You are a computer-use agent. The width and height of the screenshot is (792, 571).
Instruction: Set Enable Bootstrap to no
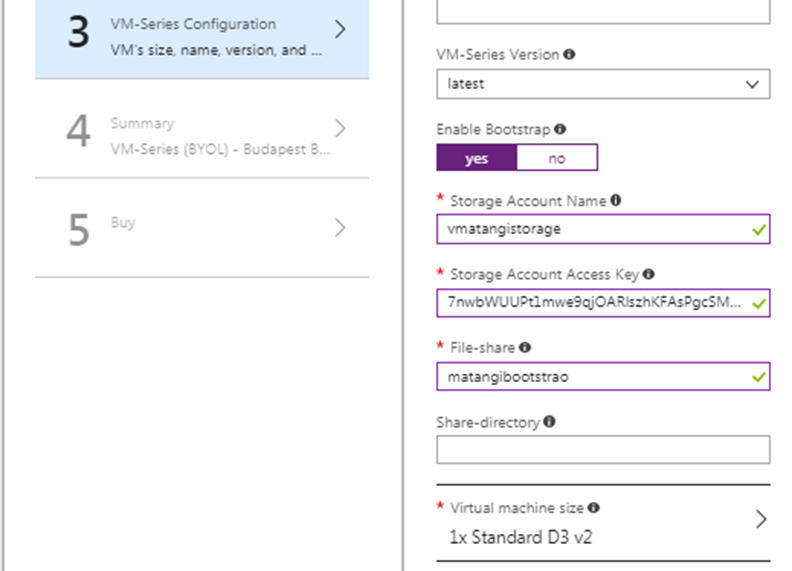pyautogui.click(x=557, y=158)
